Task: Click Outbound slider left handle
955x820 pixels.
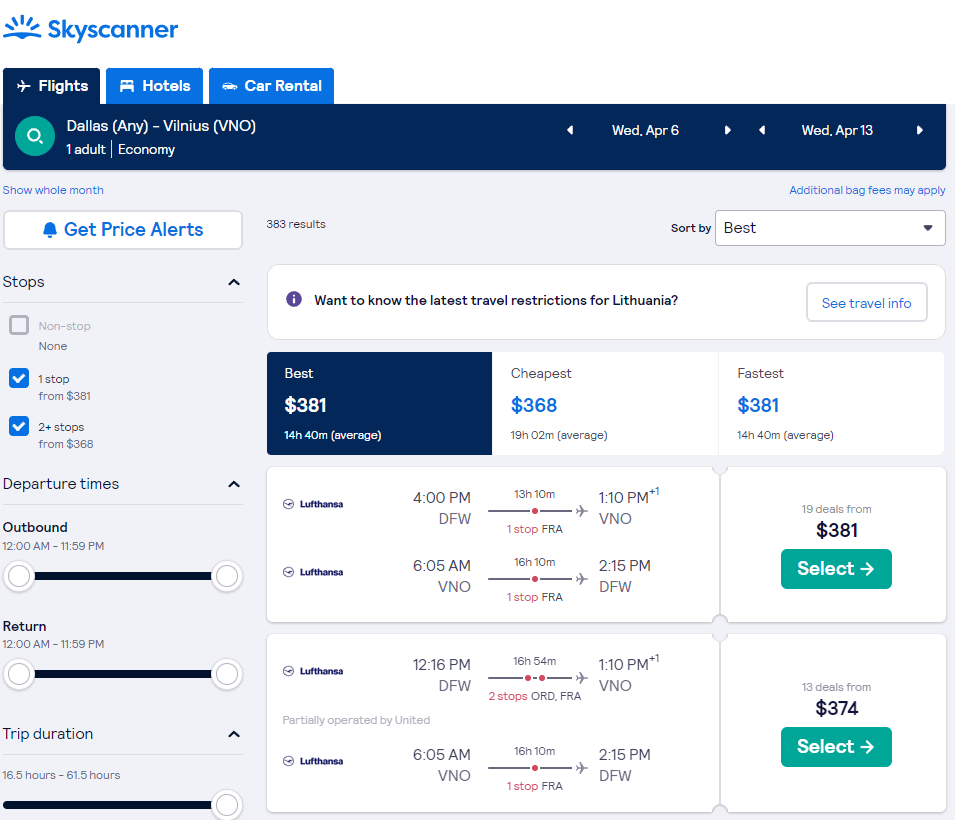Action: click(x=19, y=576)
